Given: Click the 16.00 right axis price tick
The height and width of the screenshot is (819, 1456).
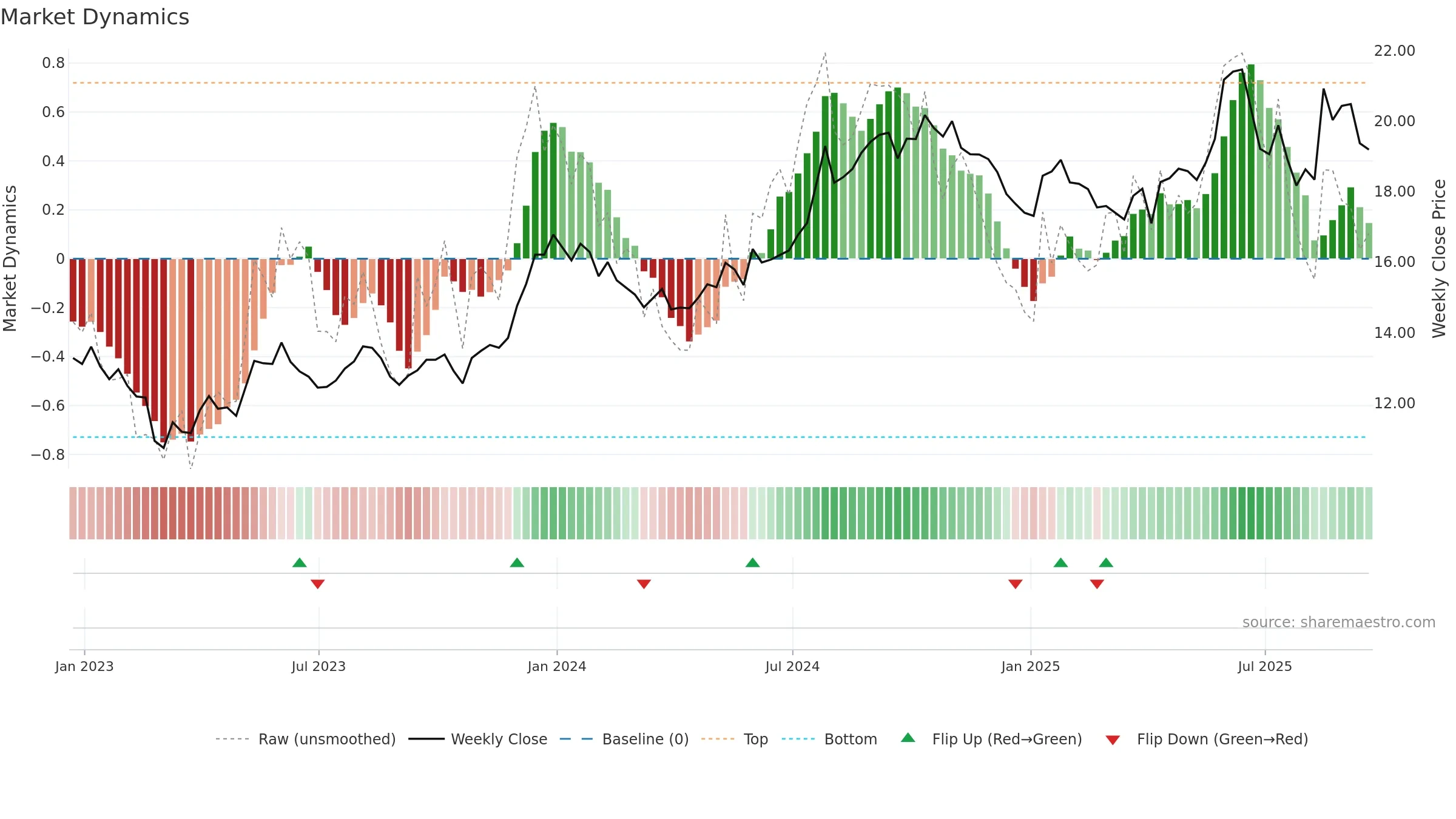Looking at the screenshot, I should coord(1394,262).
